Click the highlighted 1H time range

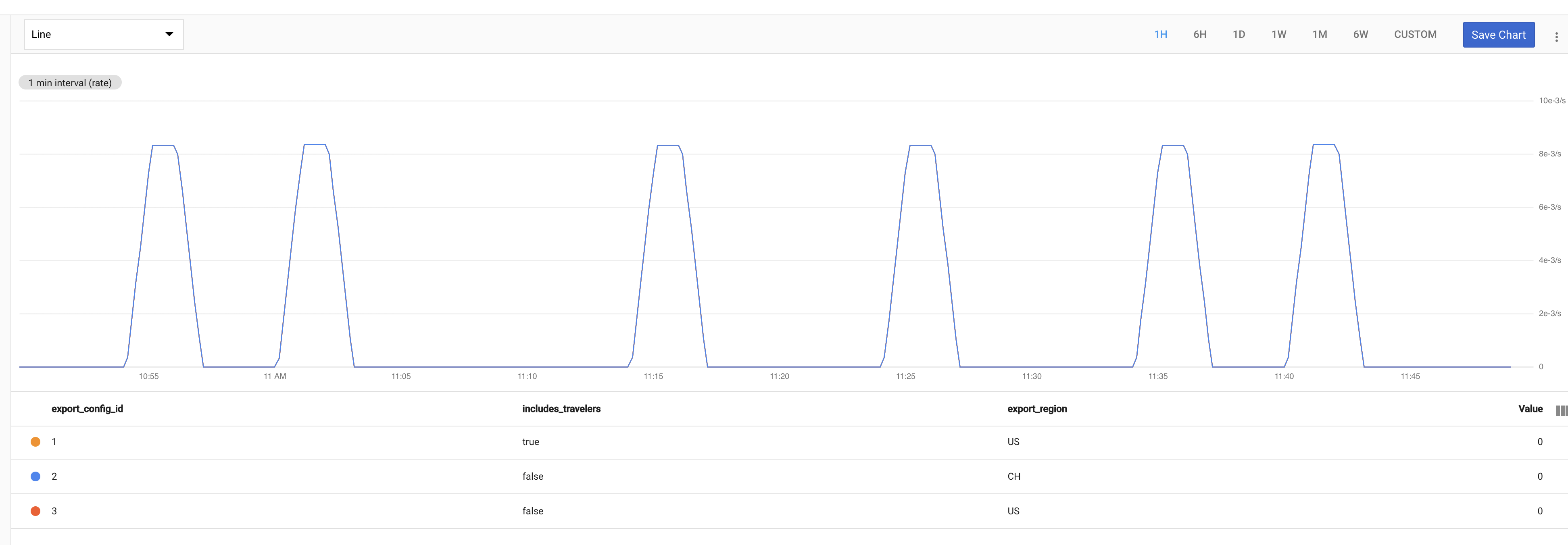1160,35
